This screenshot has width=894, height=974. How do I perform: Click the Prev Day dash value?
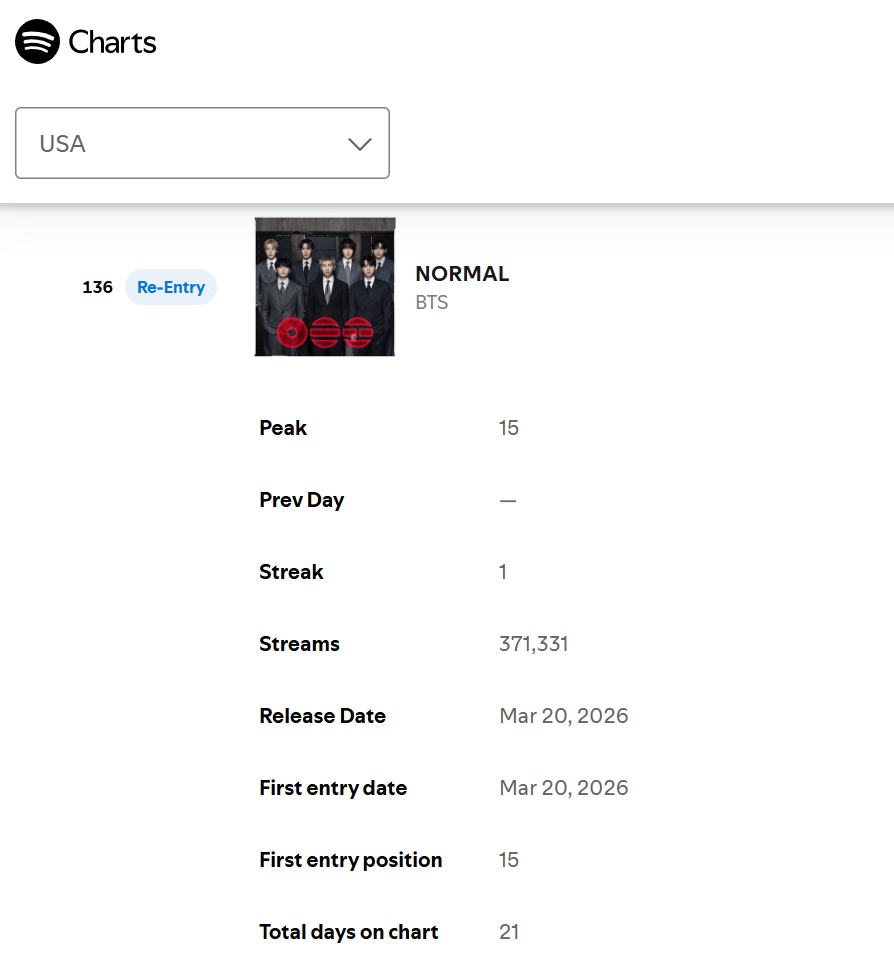pos(508,501)
